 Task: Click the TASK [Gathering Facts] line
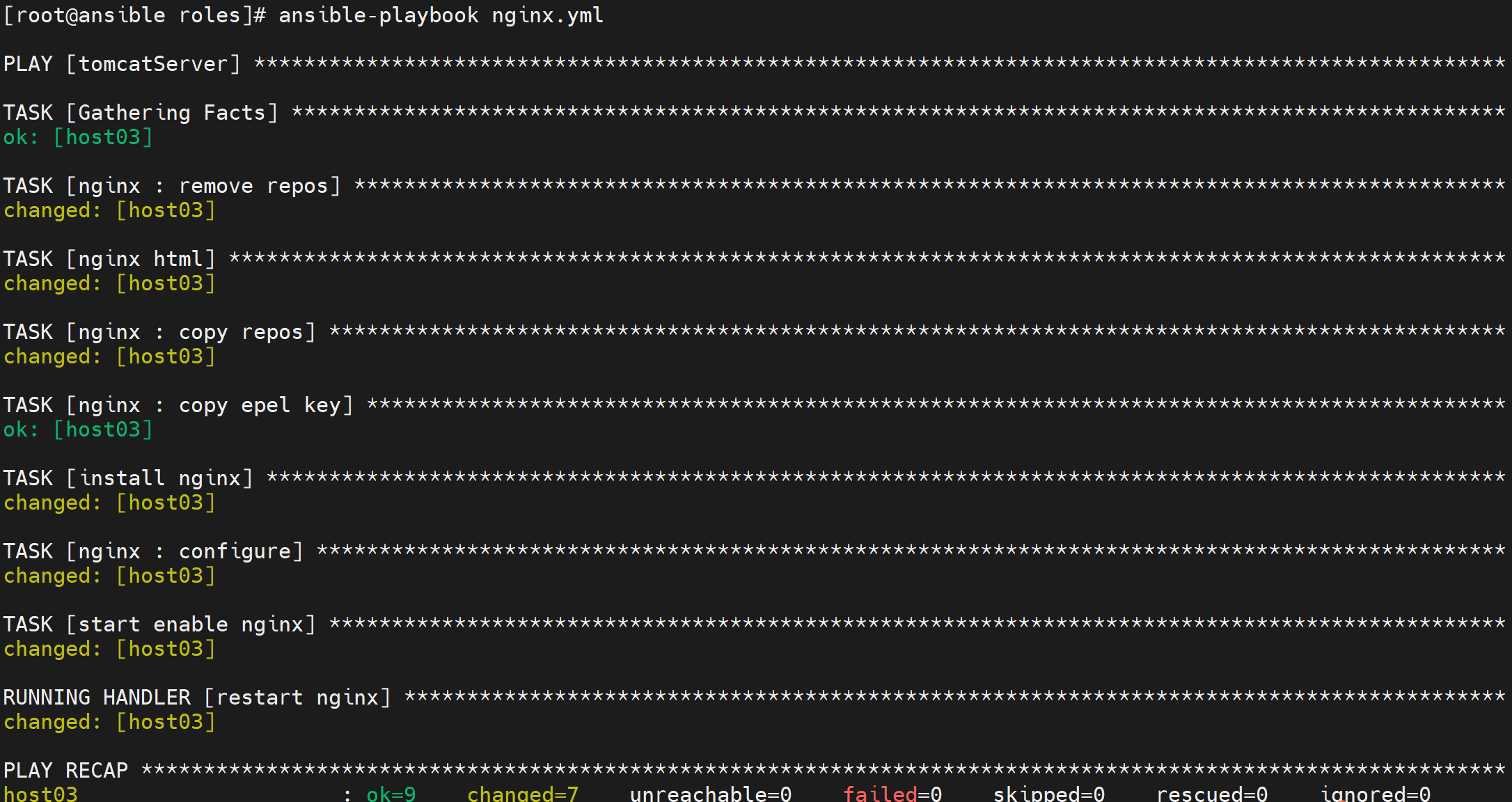(x=141, y=113)
